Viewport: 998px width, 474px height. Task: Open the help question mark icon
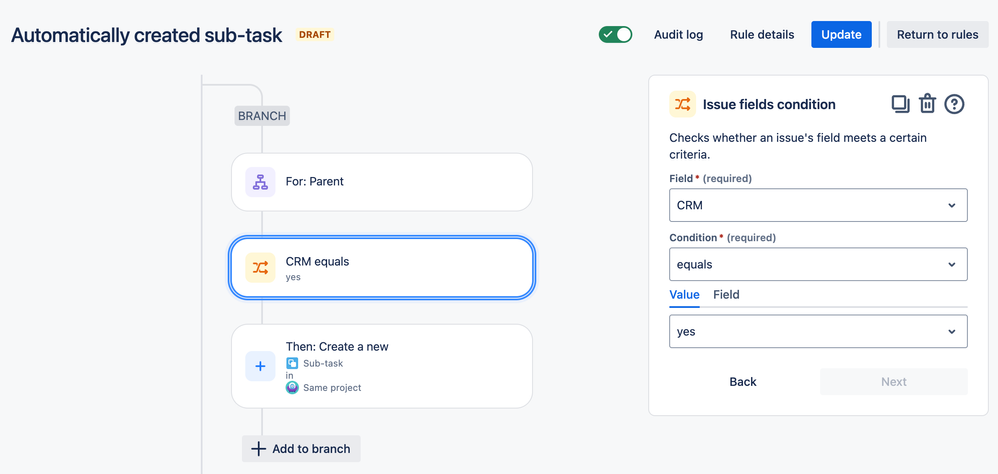(954, 104)
